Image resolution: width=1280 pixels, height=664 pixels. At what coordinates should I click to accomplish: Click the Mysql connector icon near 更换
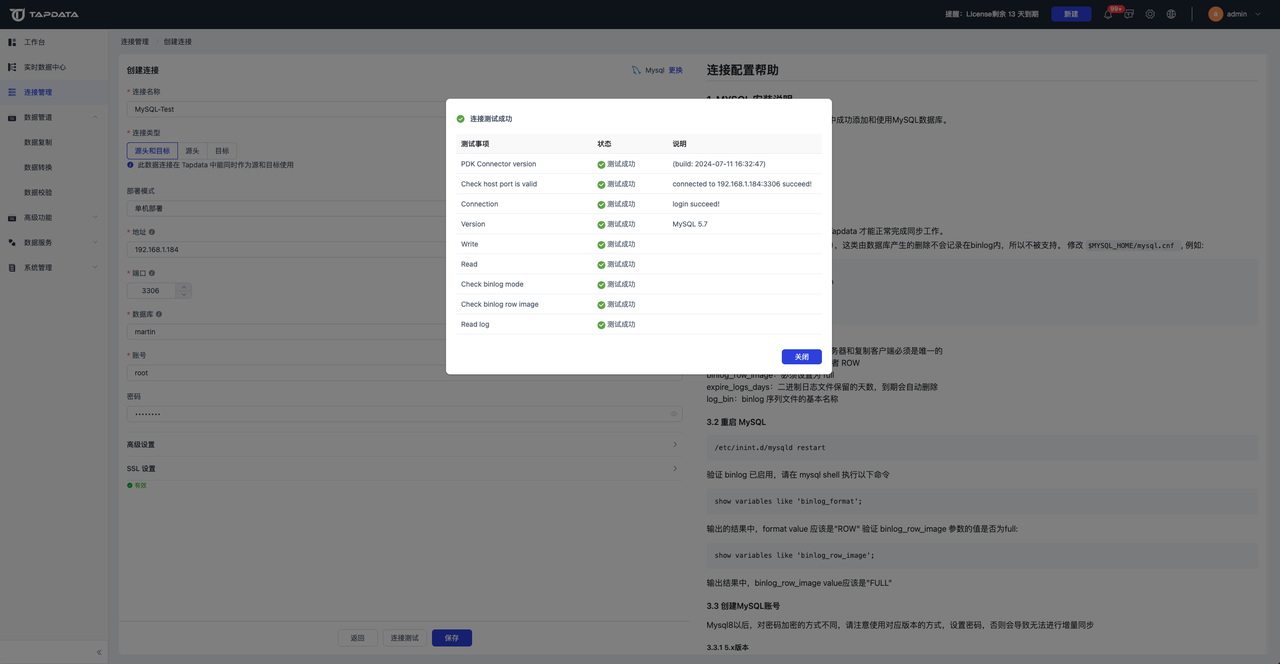coord(635,70)
